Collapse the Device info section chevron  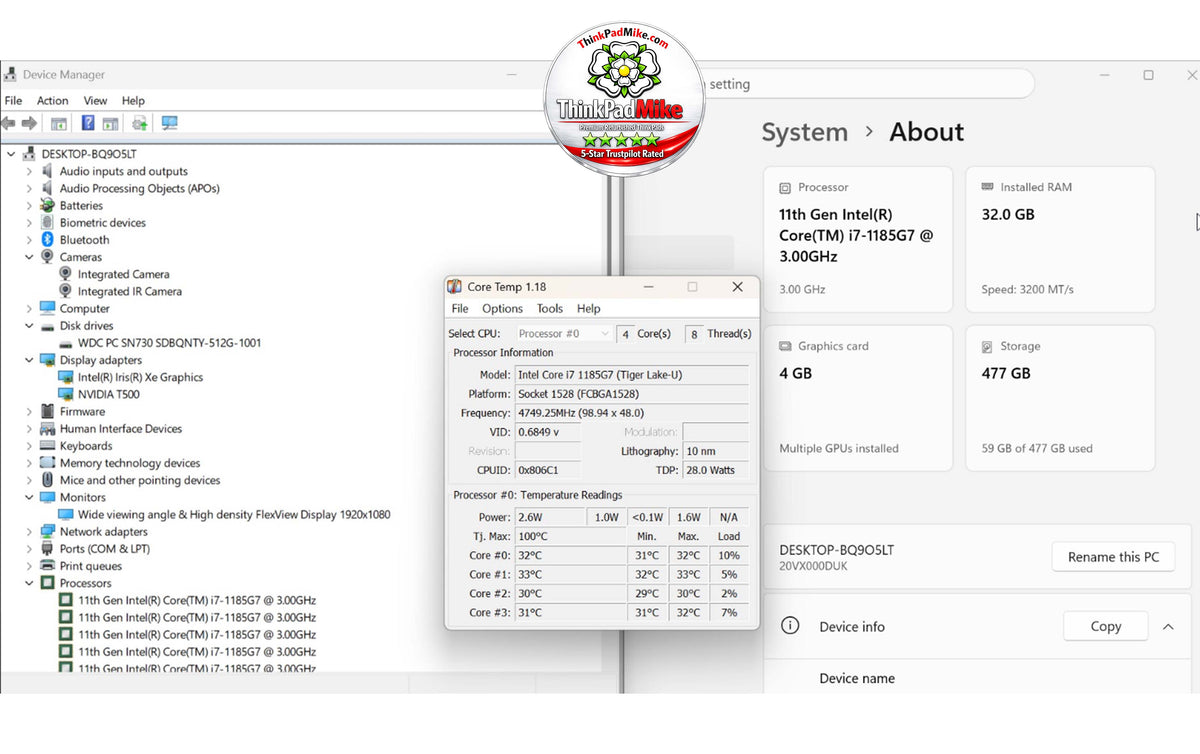click(x=1168, y=627)
